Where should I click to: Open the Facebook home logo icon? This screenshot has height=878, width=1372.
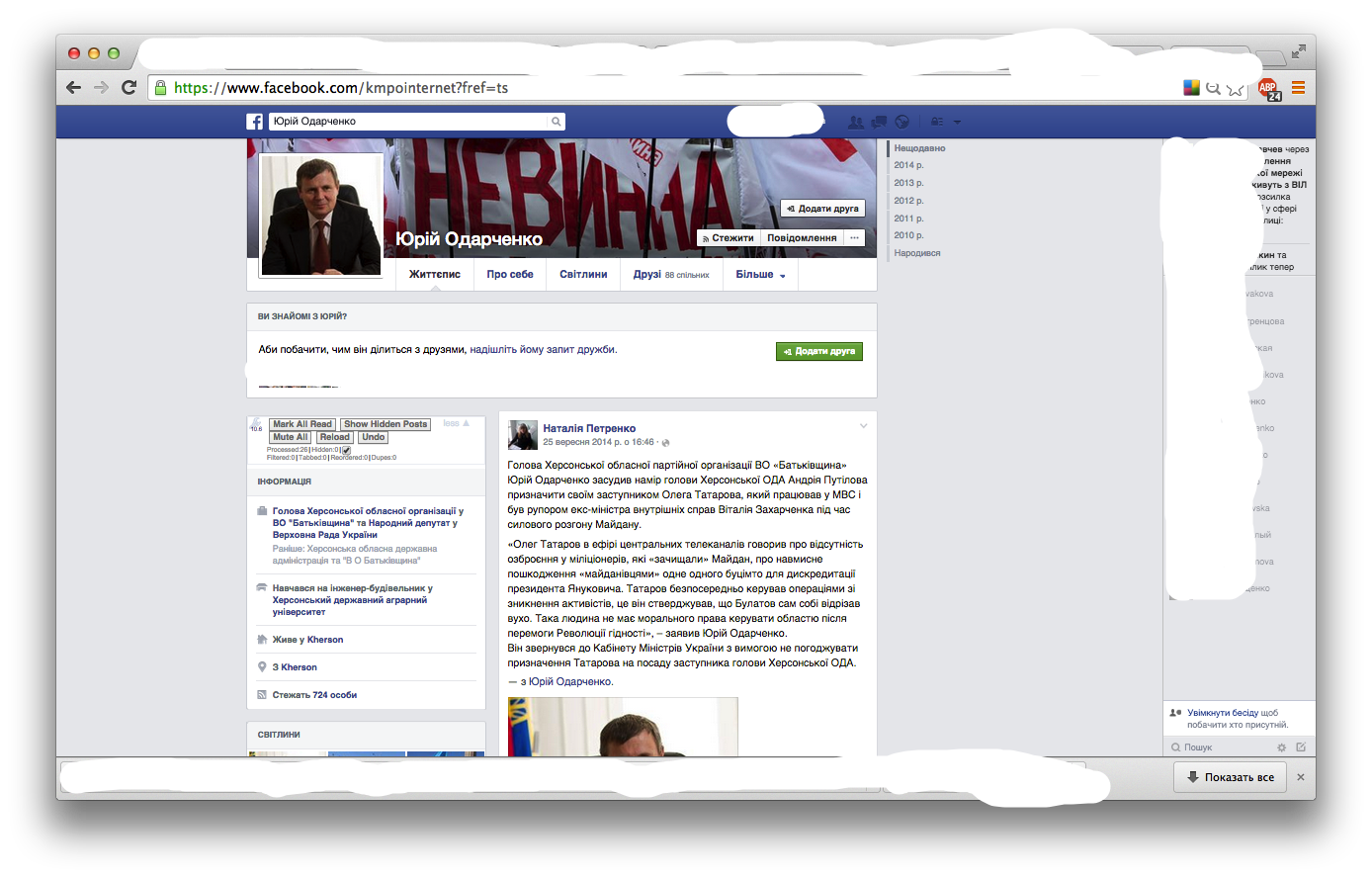click(254, 121)
